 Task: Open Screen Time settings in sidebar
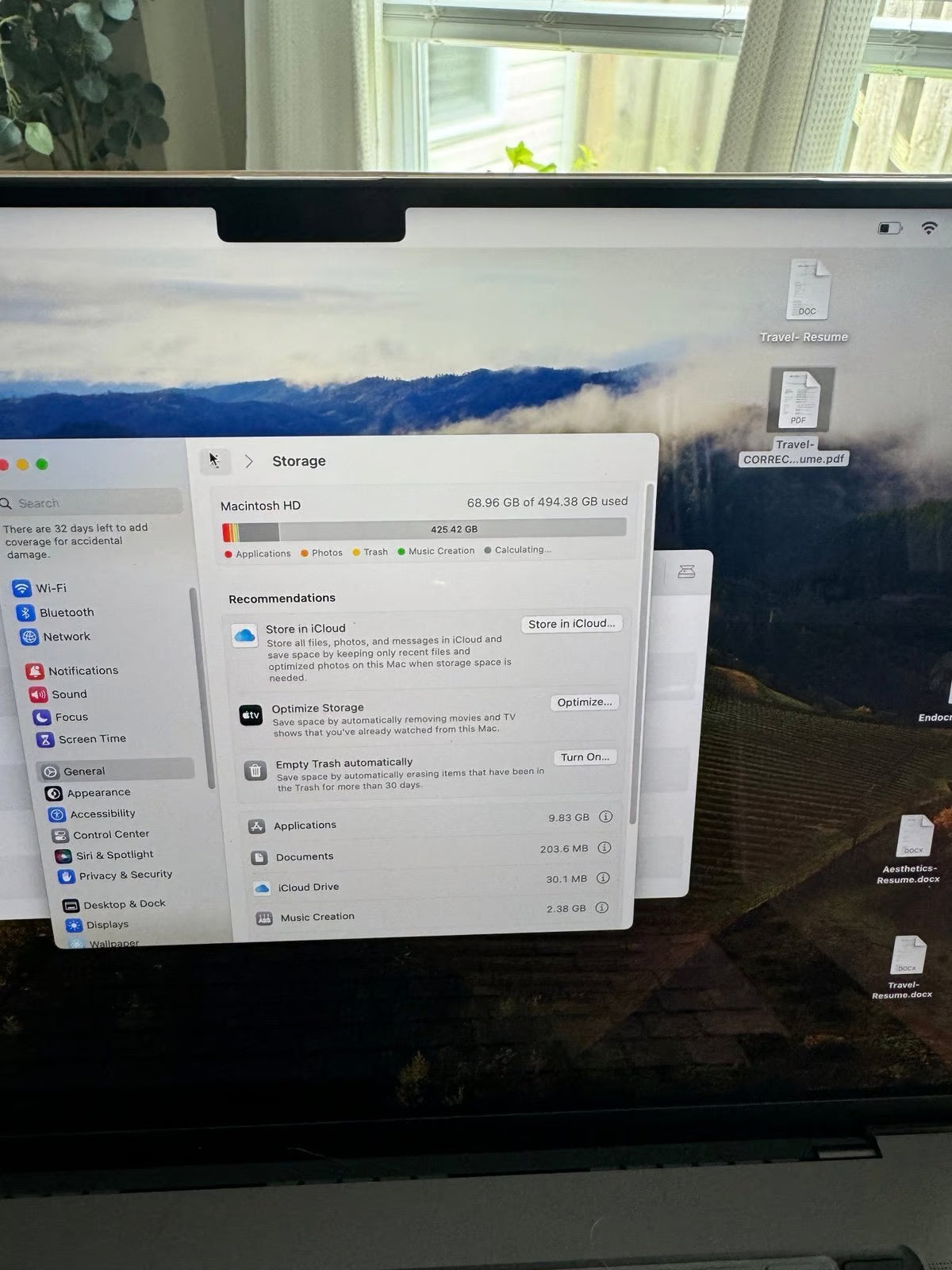click(x=81, y=739)
